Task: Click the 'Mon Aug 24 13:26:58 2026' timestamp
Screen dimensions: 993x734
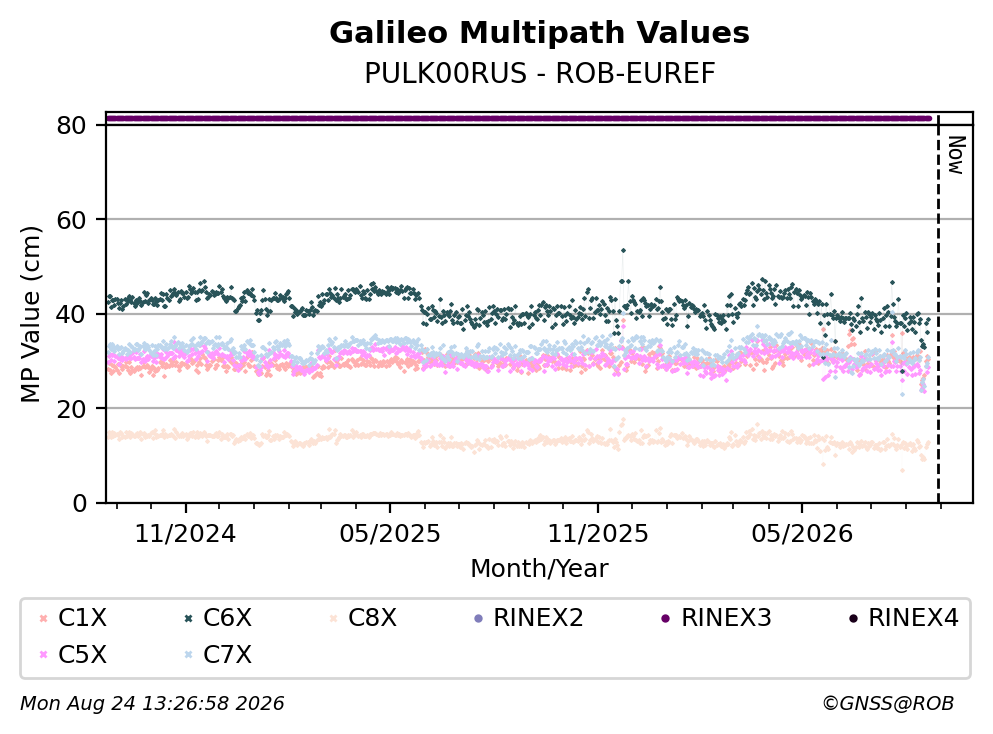Action: pos(152,704)
